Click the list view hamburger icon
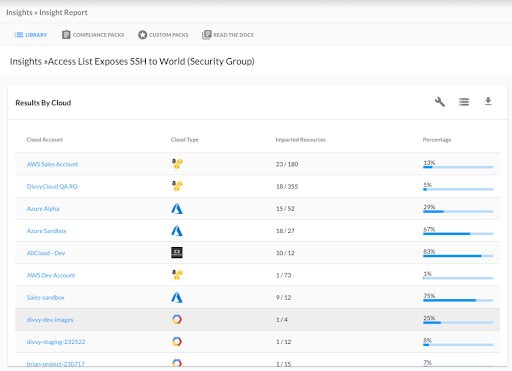 pyautogui.click(x=464, y=102)
